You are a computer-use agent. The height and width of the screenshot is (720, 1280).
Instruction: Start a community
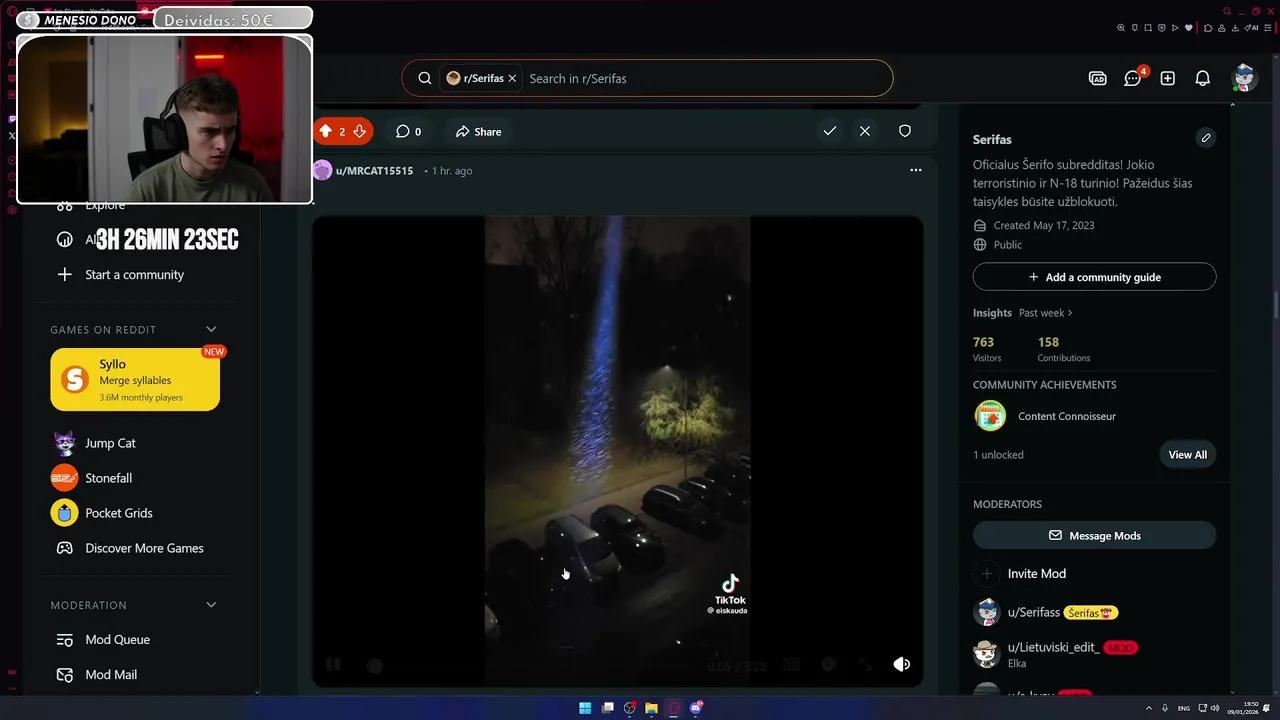tap(134, 274)
